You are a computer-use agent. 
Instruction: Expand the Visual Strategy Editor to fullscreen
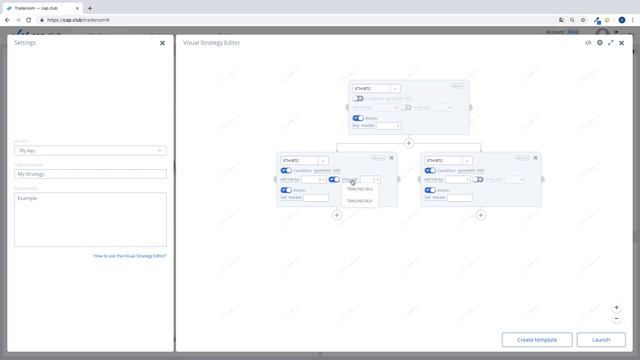coord(611,42)
